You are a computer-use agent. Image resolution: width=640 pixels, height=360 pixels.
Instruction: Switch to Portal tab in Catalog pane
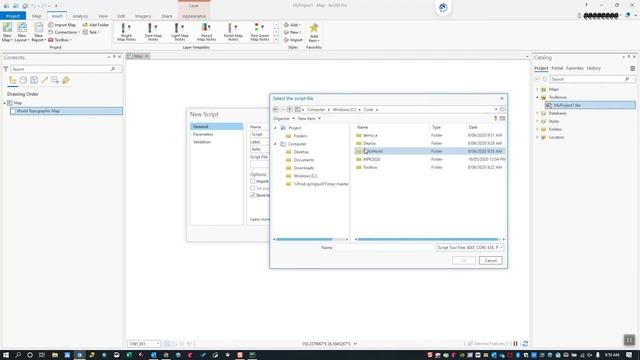click(x=557, y=69)
